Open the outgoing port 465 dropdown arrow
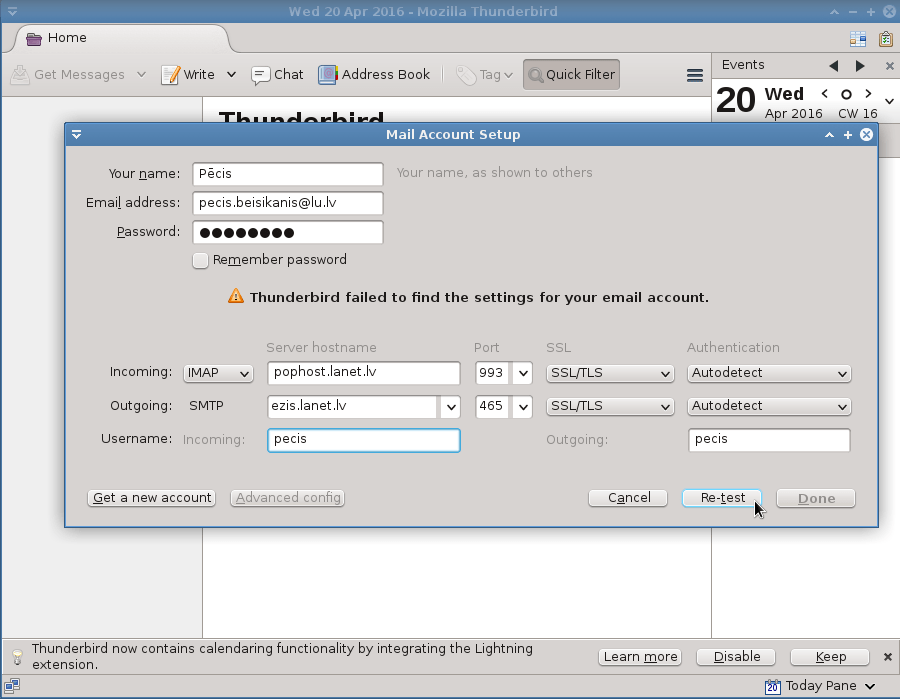 [x=523, y=407]
